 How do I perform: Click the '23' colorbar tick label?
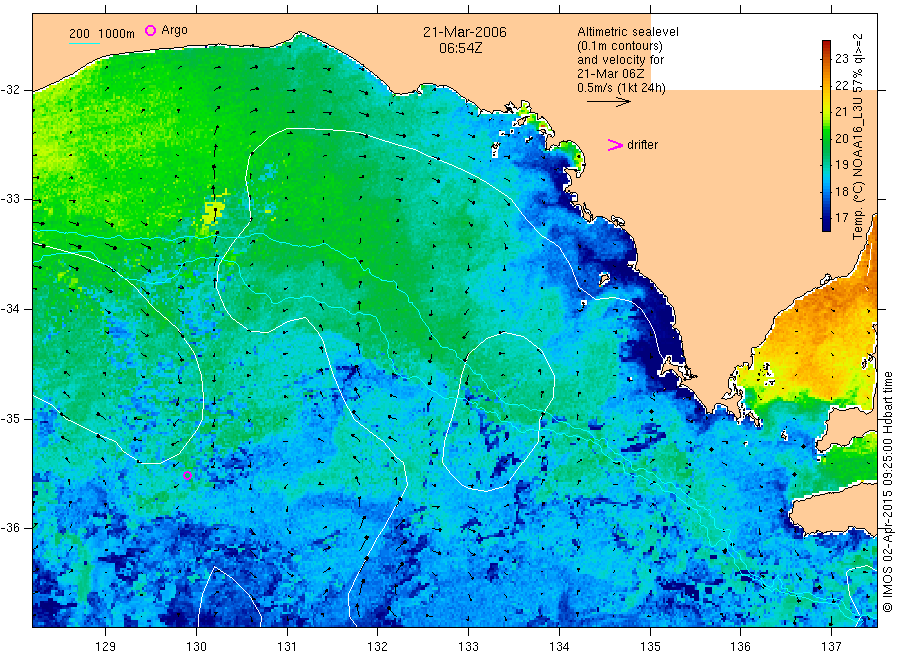(x=841, y=59)
